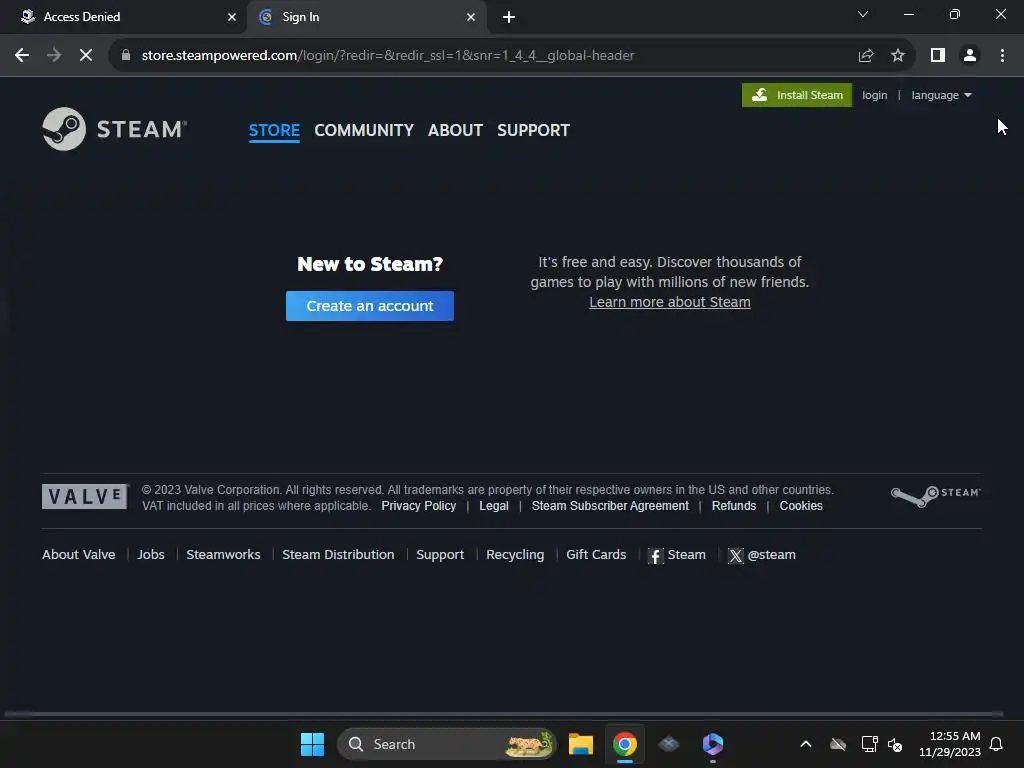Open the STORE menu
Screen dimensions: 1024x768
tap(274, 130)
